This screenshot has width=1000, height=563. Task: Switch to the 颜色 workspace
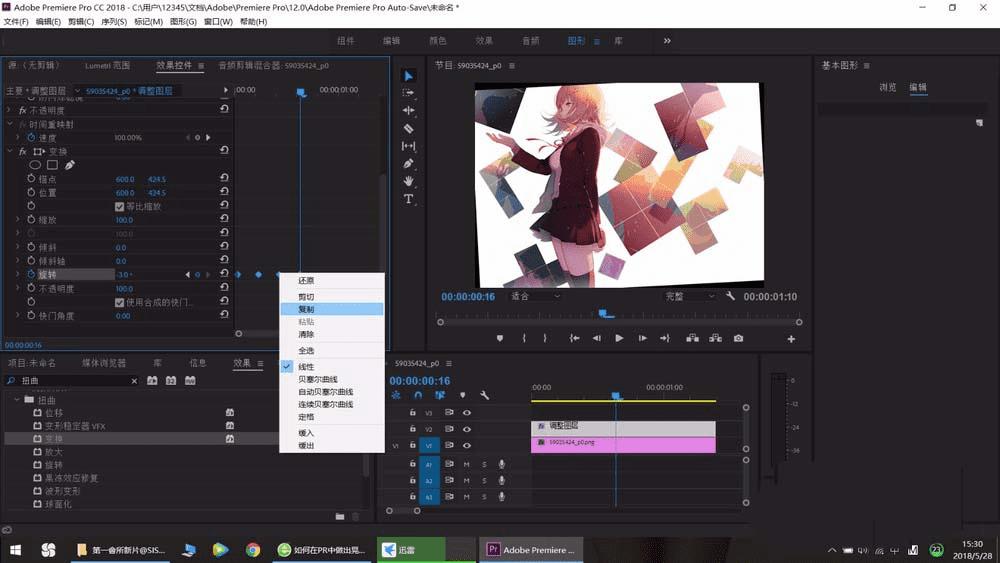click(437, 41)
